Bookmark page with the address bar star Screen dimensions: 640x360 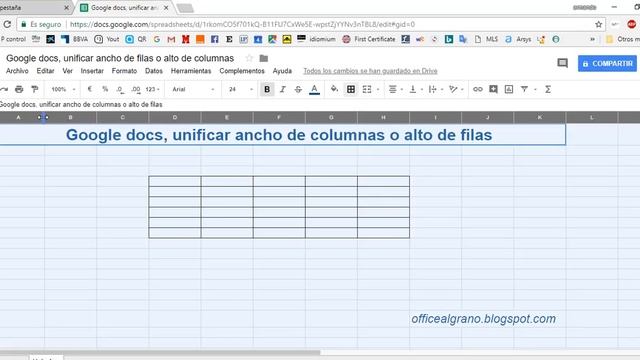point(598,24)
